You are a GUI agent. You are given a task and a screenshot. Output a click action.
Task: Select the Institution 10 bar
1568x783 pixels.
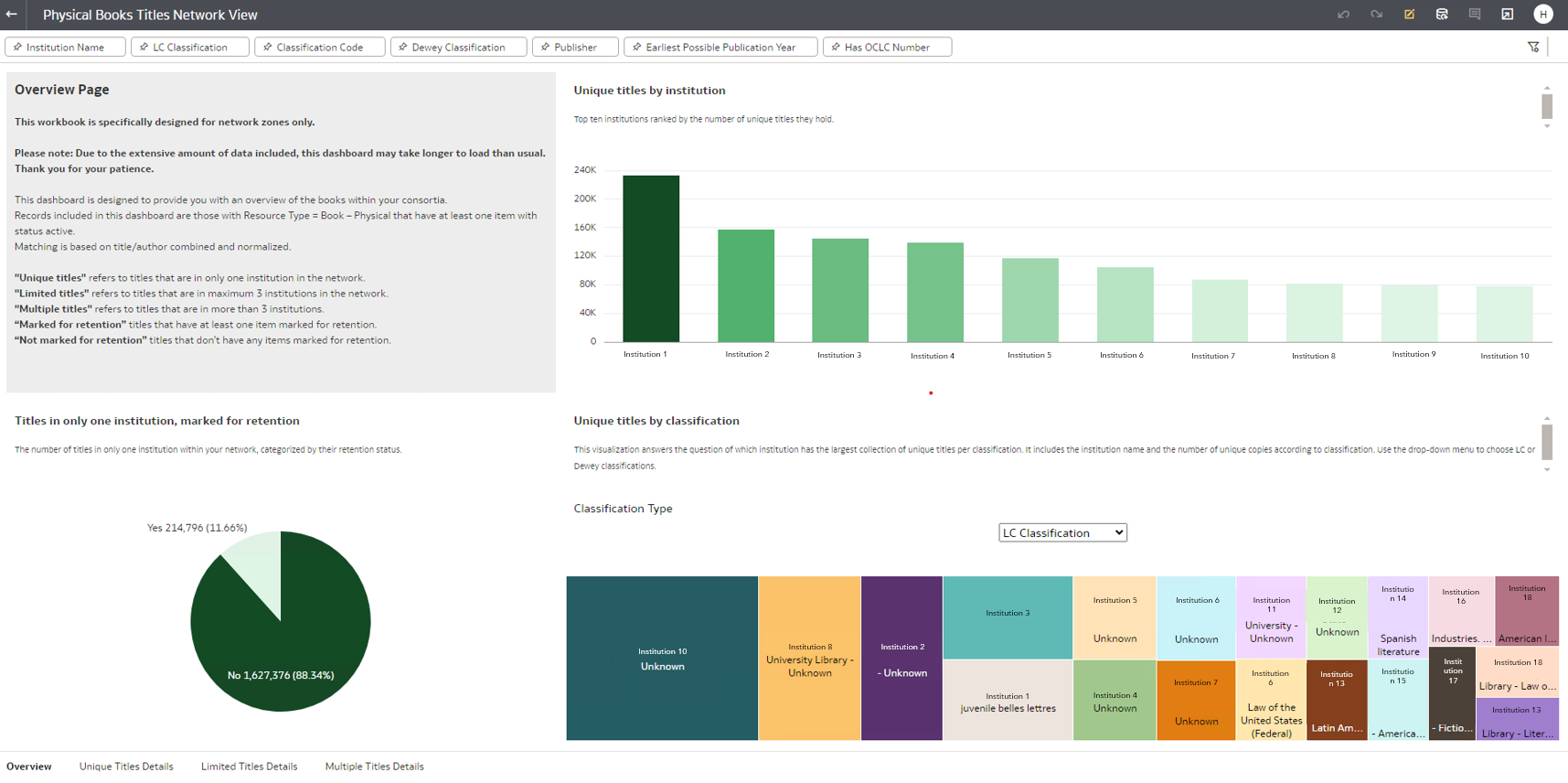tap(1505, 315)
